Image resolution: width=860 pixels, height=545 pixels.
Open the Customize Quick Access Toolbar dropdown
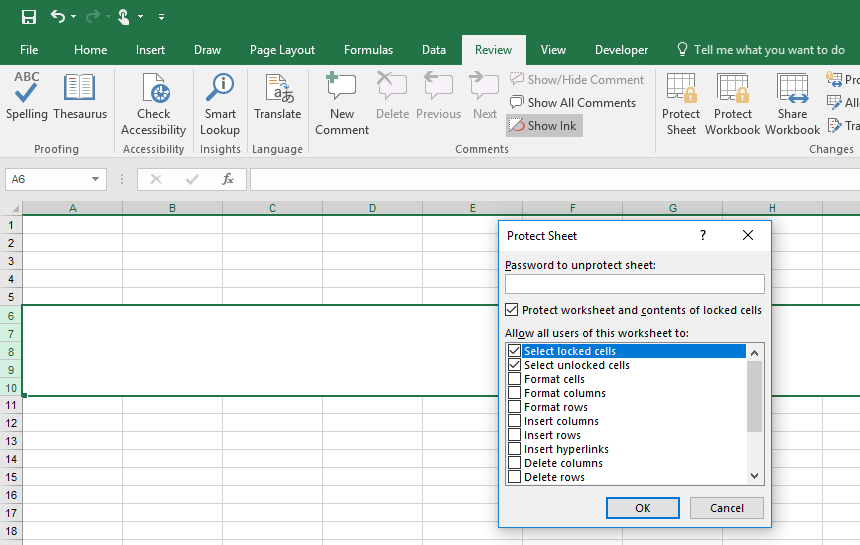click(162, 17)
